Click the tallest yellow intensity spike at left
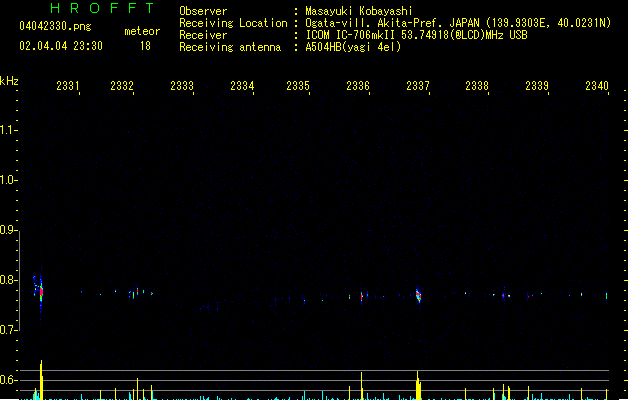The height and width of the screenshot is (400, 629). click(x=41, y=380)
